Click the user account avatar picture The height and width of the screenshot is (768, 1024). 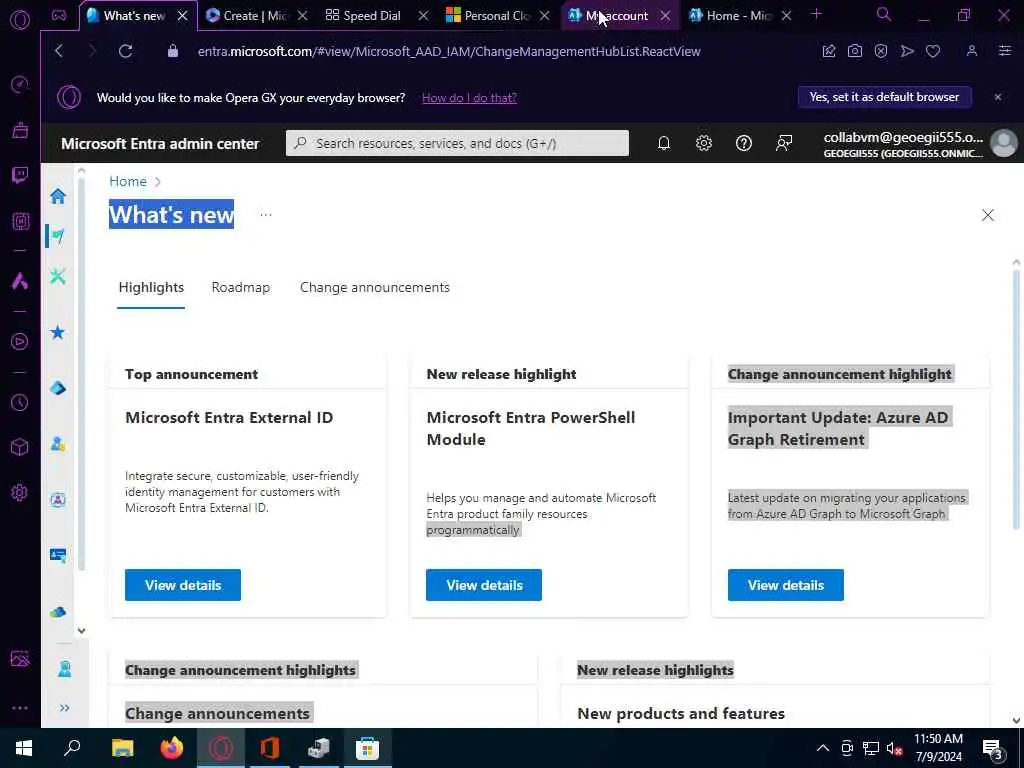pos(1004,143)
